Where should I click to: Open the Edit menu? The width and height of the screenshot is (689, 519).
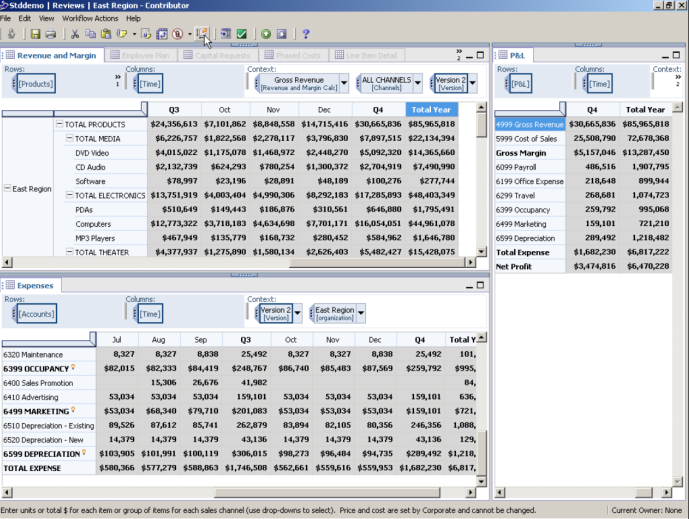(x=25, y=18)
